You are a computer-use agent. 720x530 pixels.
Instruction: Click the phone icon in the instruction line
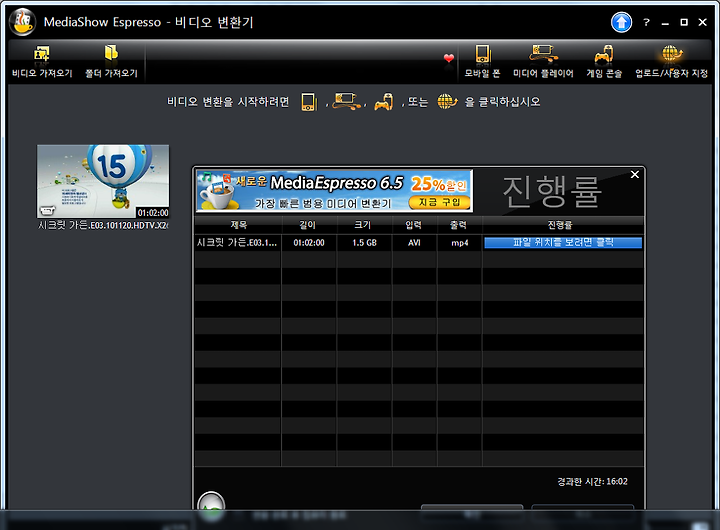[309, 101]
